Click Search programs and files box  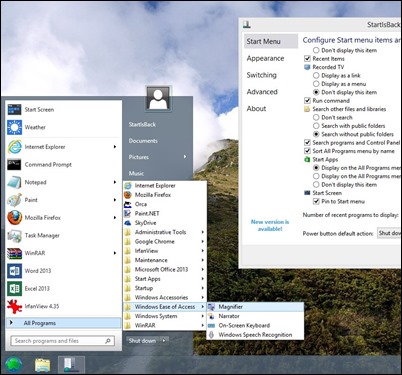63,341
